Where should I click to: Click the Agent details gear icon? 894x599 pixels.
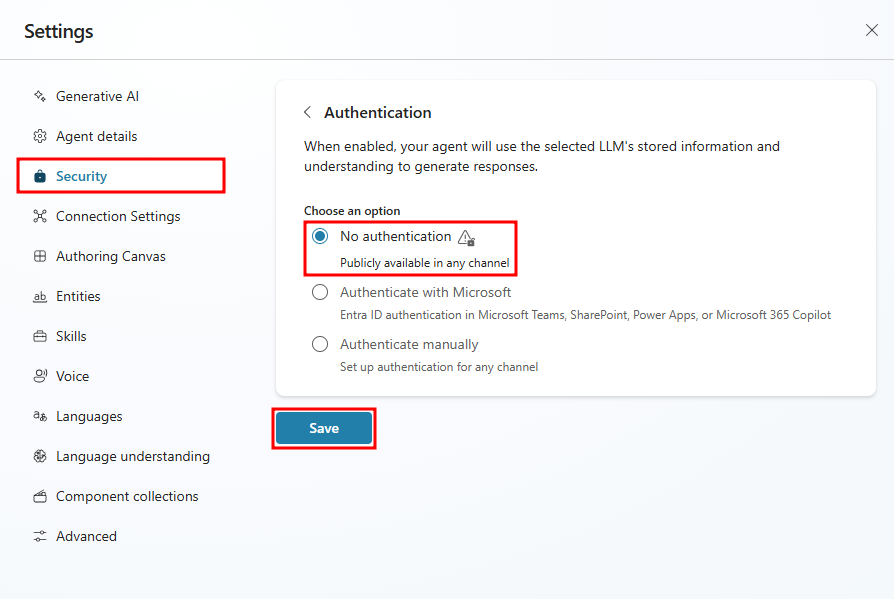click(x=40, y=136)
